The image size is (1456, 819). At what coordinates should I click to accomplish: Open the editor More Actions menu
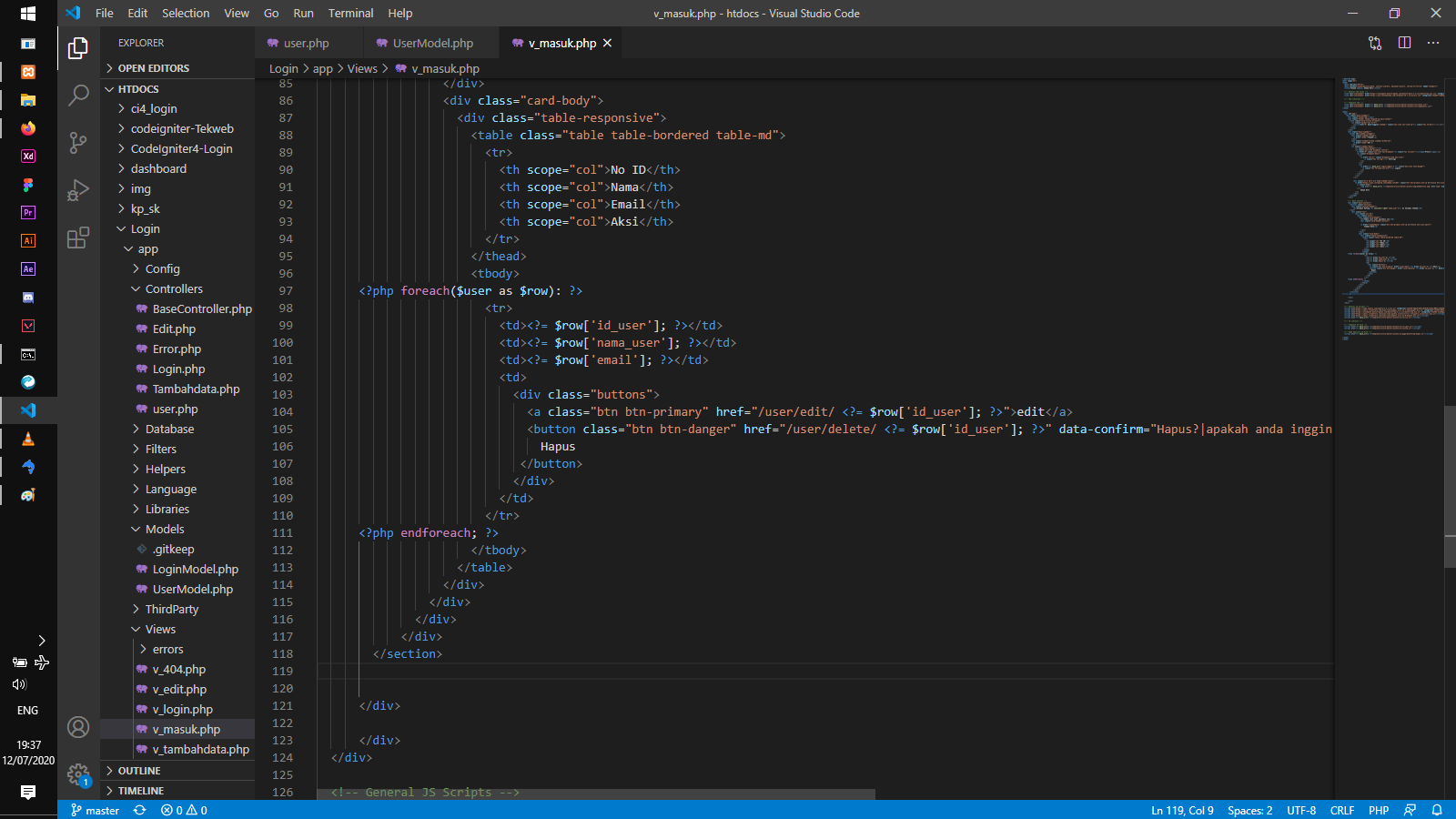(1433, 43)
